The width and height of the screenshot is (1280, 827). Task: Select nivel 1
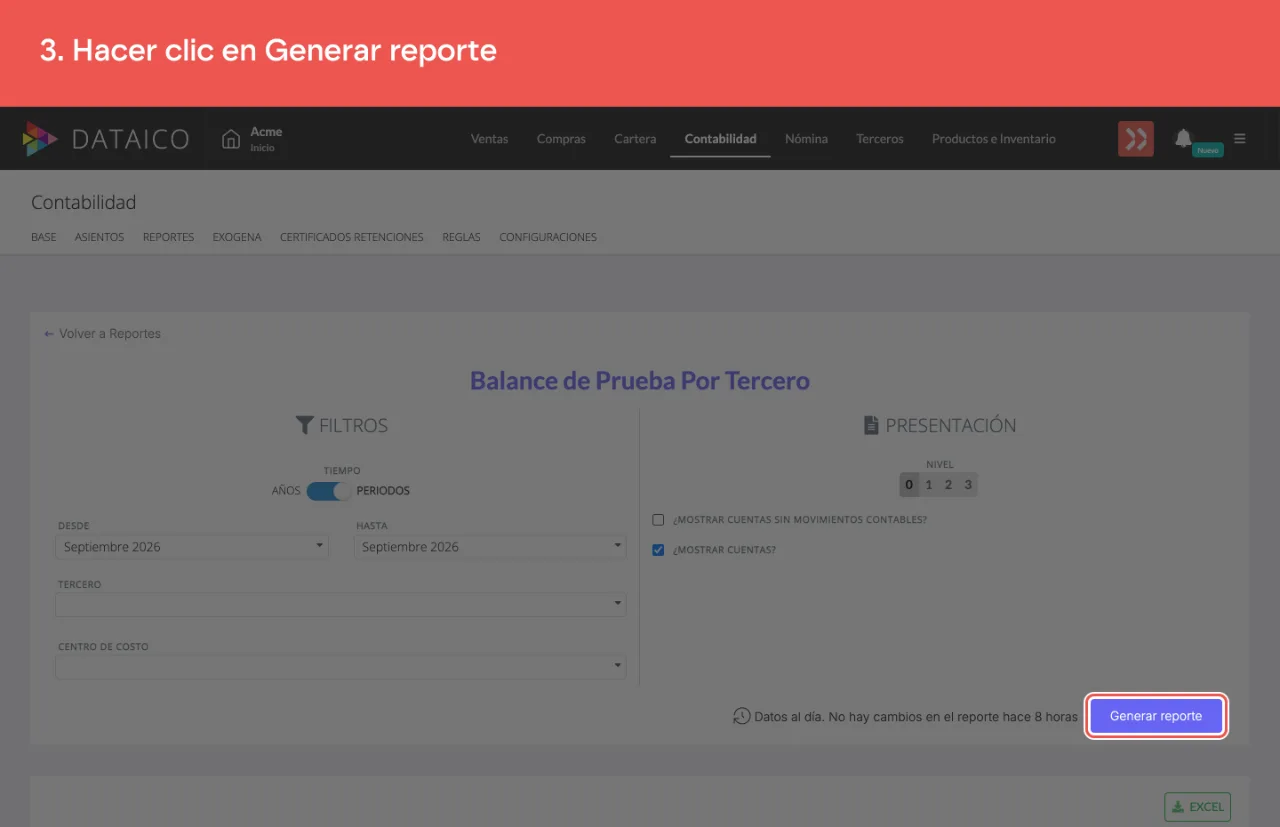(x=929, y=486)
